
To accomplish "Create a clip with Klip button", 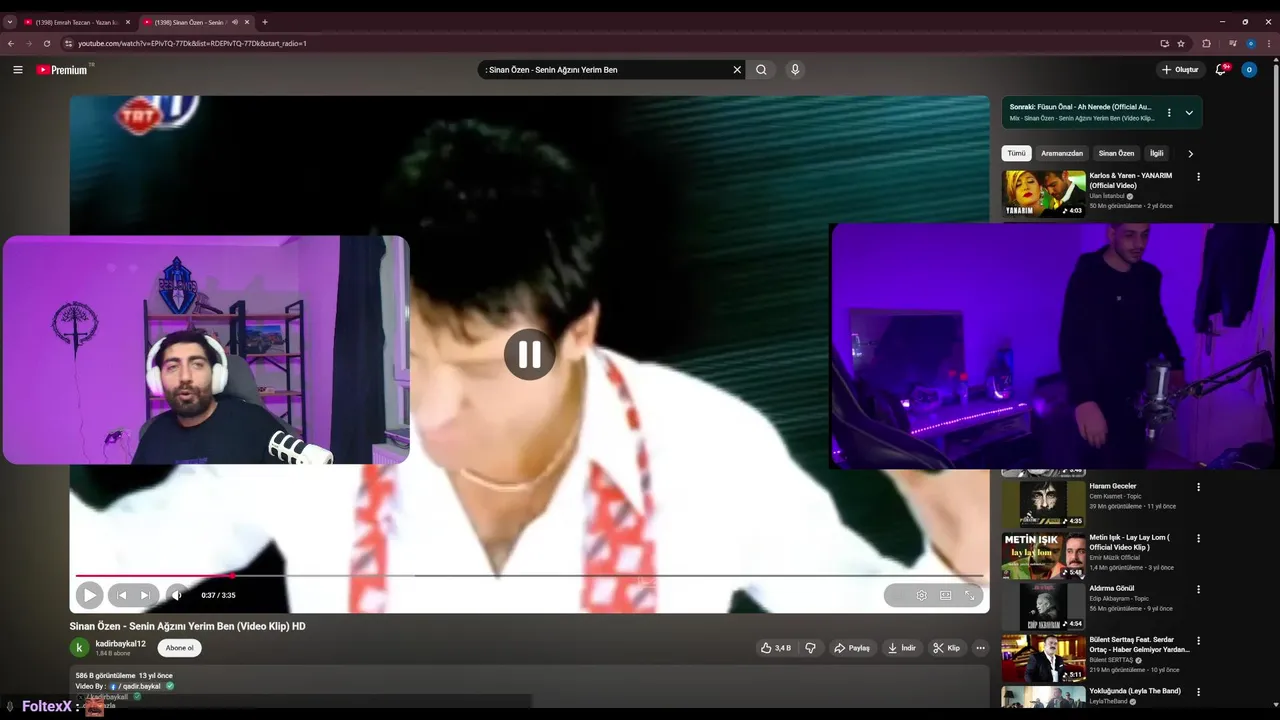I will click(x=946, y=648).
